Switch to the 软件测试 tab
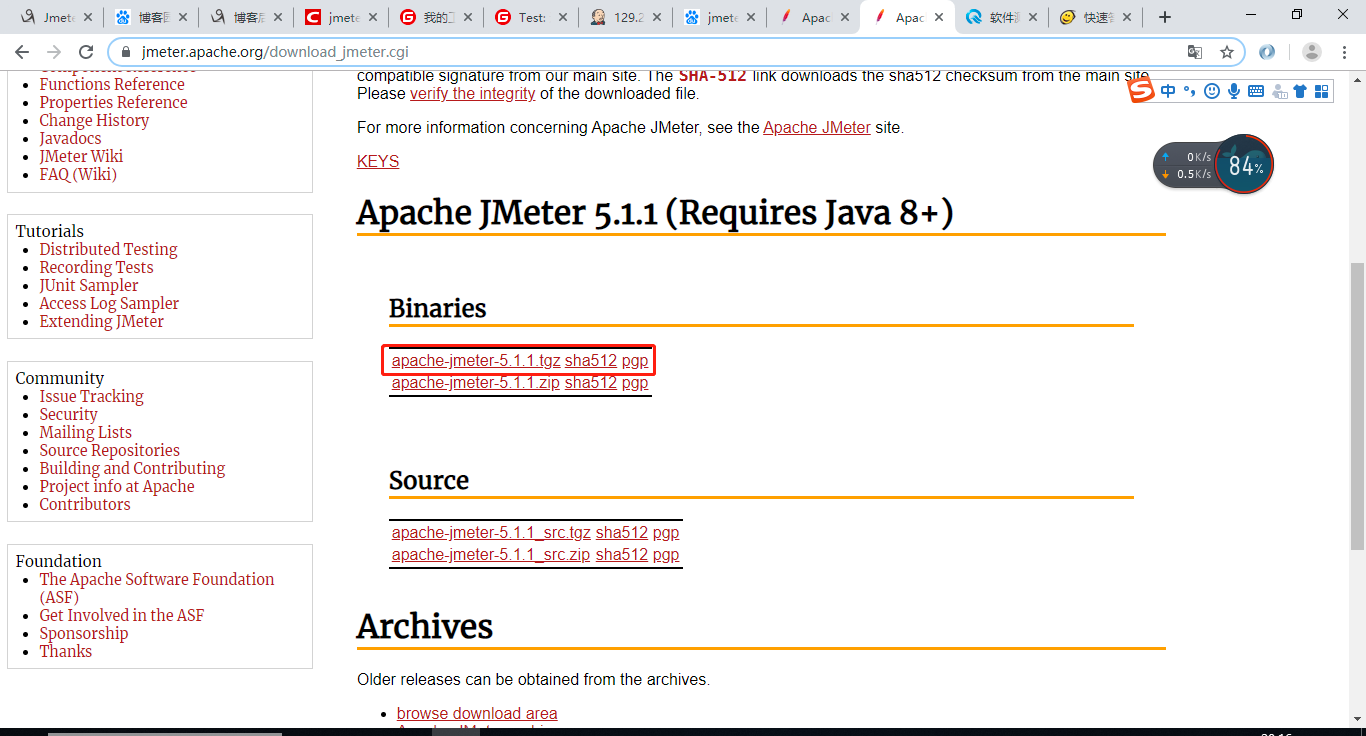 pos(1000,16)
